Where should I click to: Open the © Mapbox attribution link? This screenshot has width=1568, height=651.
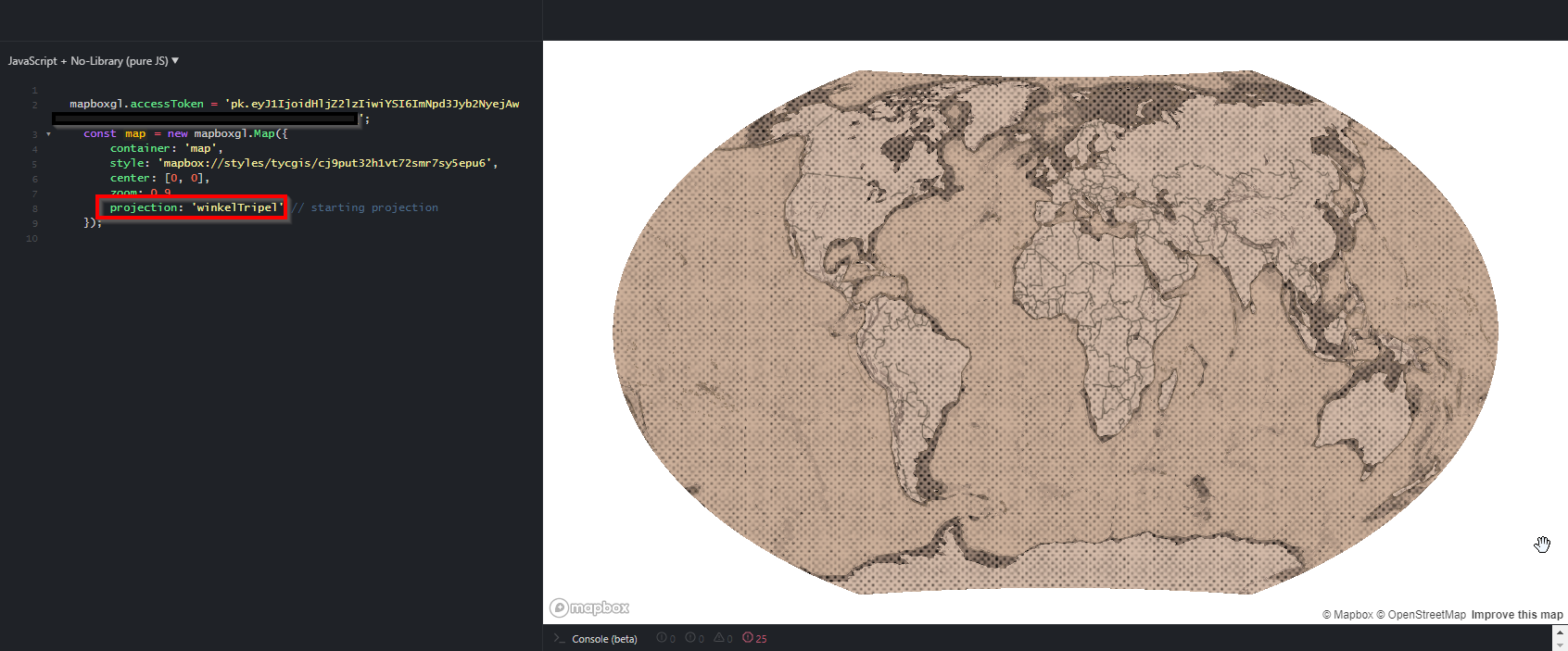[1347, 615]
